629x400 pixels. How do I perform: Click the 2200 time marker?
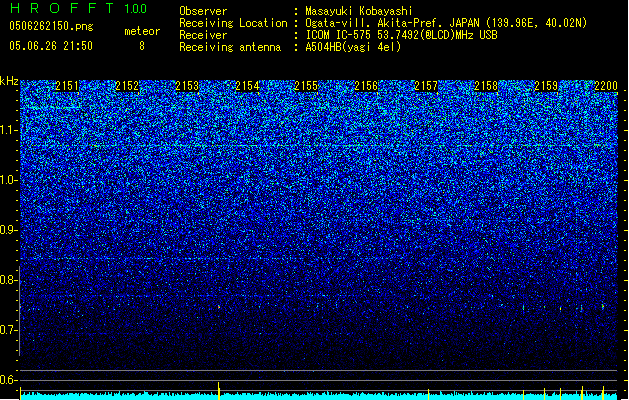tap(606, 86)
